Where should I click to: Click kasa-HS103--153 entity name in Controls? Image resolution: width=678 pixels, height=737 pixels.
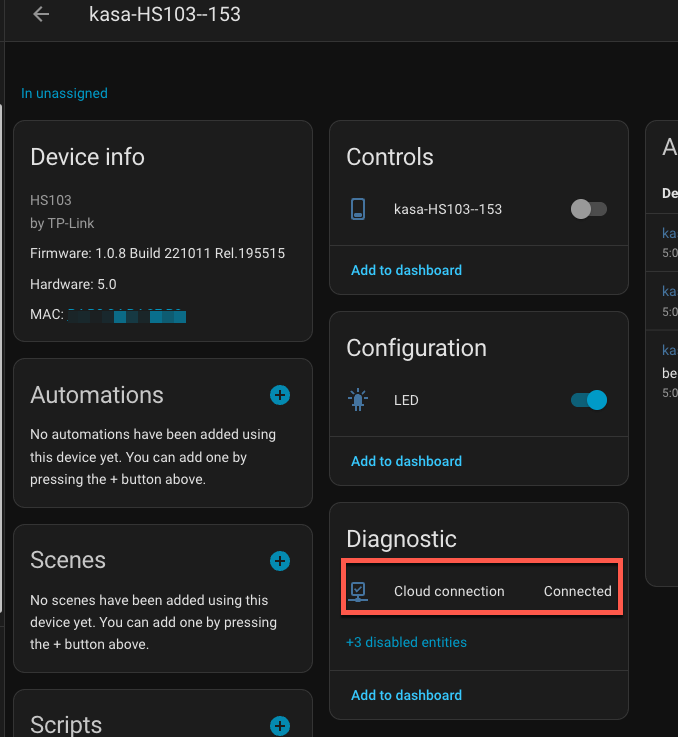coord(448,209)
